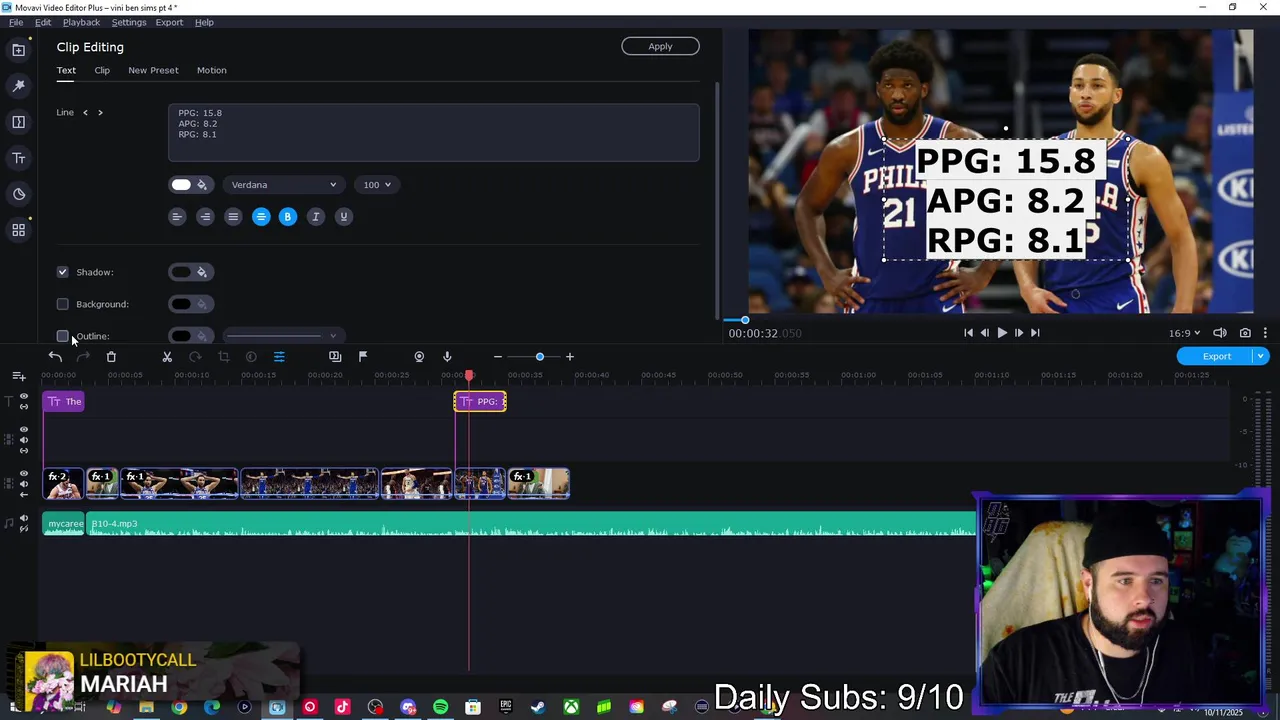This screenshot has width=1280, height=720.
Task: Toggle the clip properties sliders icon
Action: [x=279, y=357]
